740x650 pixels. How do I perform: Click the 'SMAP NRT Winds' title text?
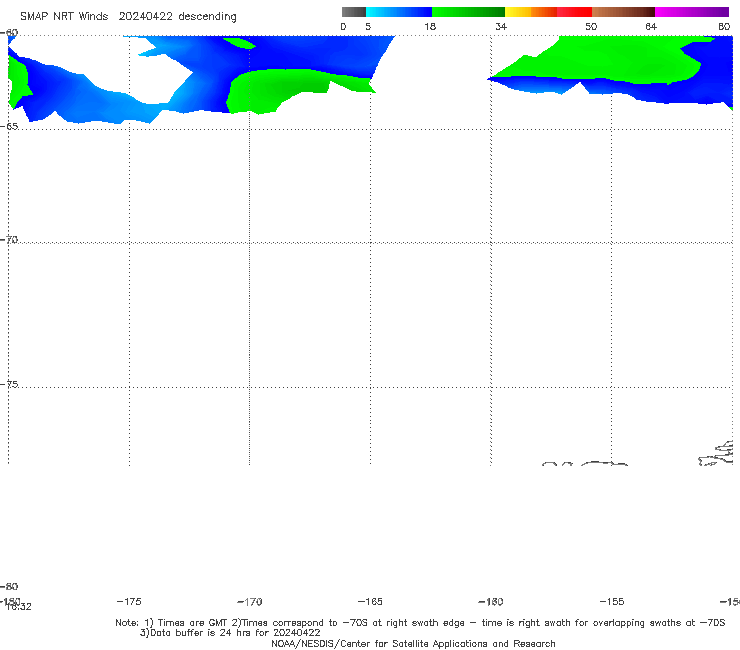[x=64, y=16]
